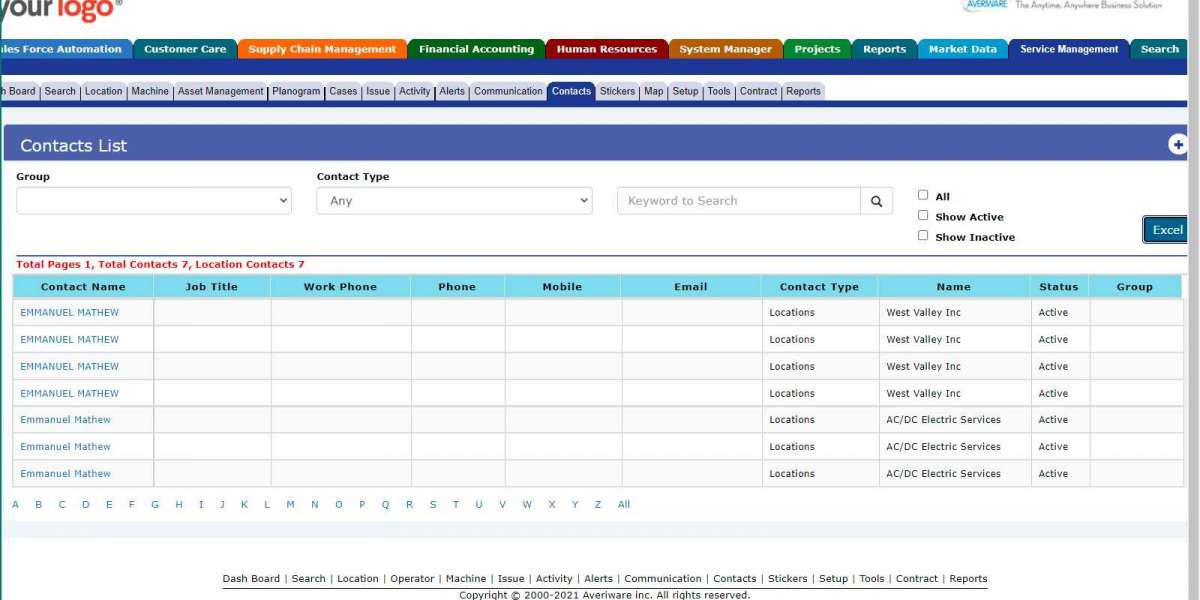Click the magnifier search icon button
The width and height of the screenshot is (1200, 600).
click(x=876, y=201)
